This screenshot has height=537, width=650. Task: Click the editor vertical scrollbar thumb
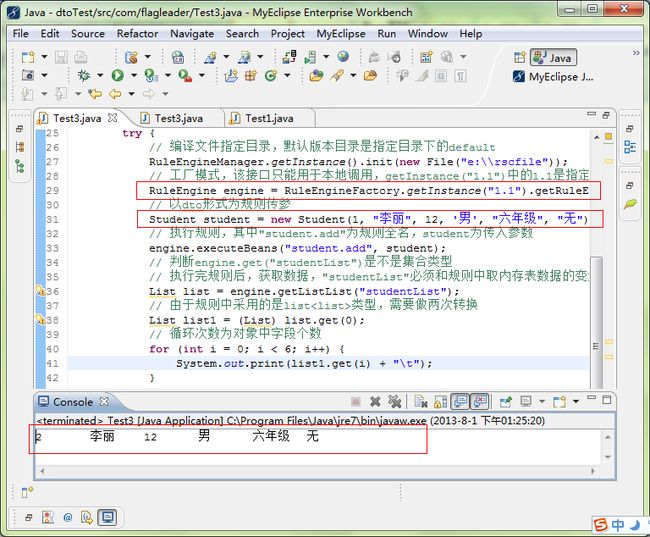596,322
